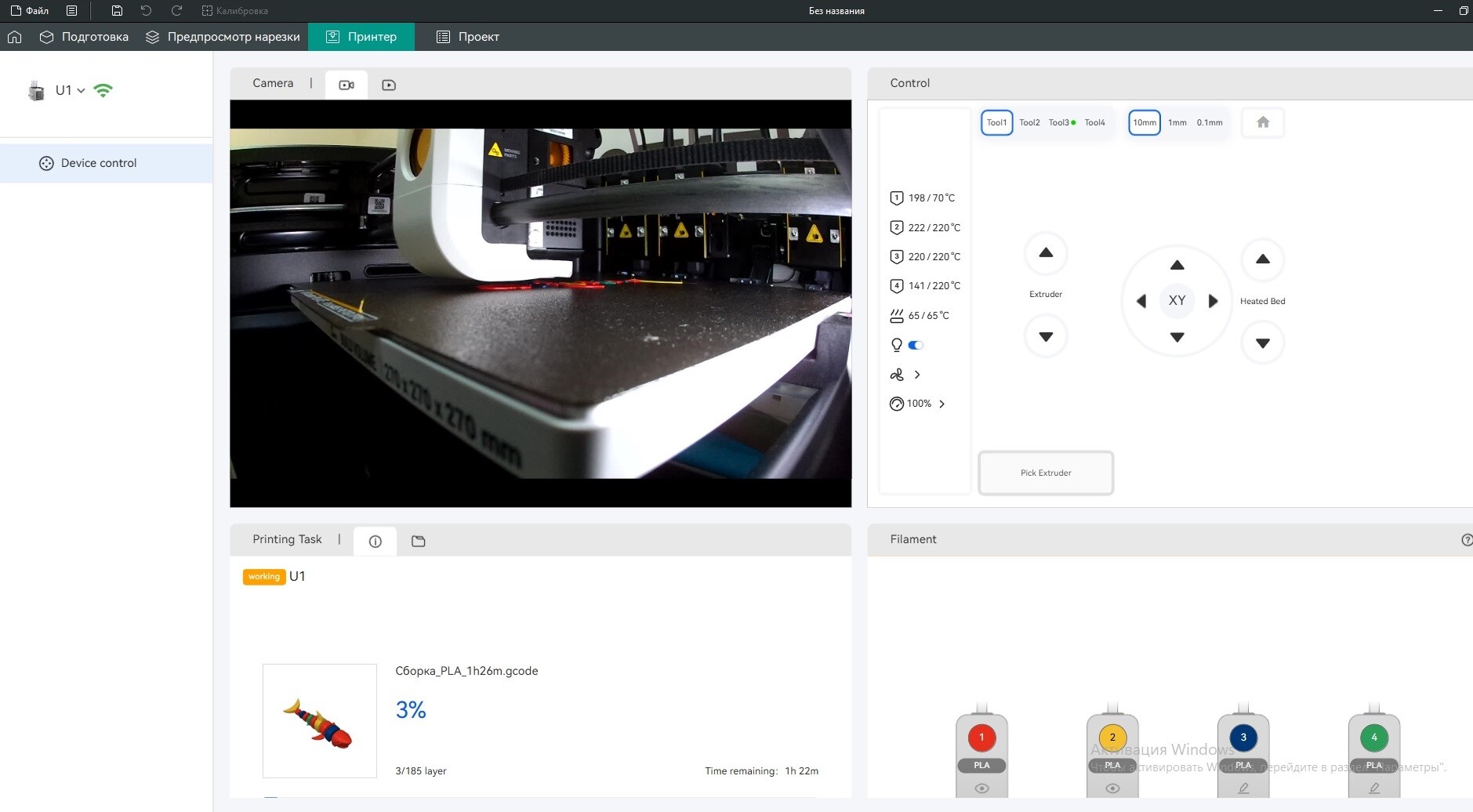Move extruder up with arrow button

tap(1046, 253)
